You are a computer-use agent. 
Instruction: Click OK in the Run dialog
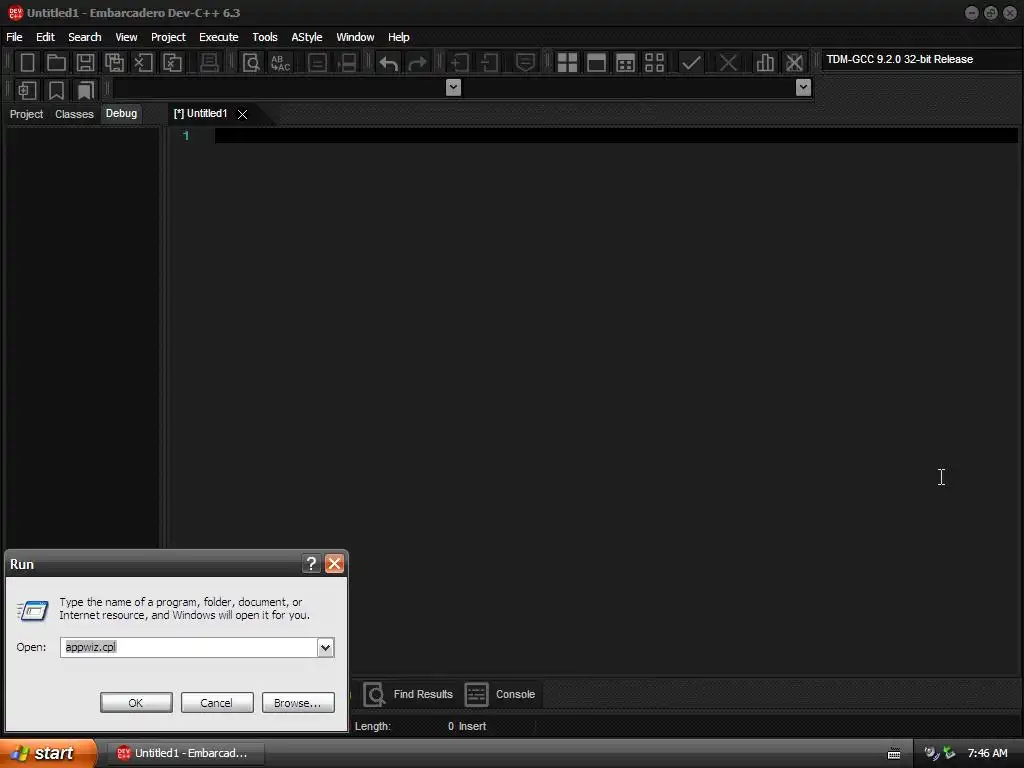136,703
